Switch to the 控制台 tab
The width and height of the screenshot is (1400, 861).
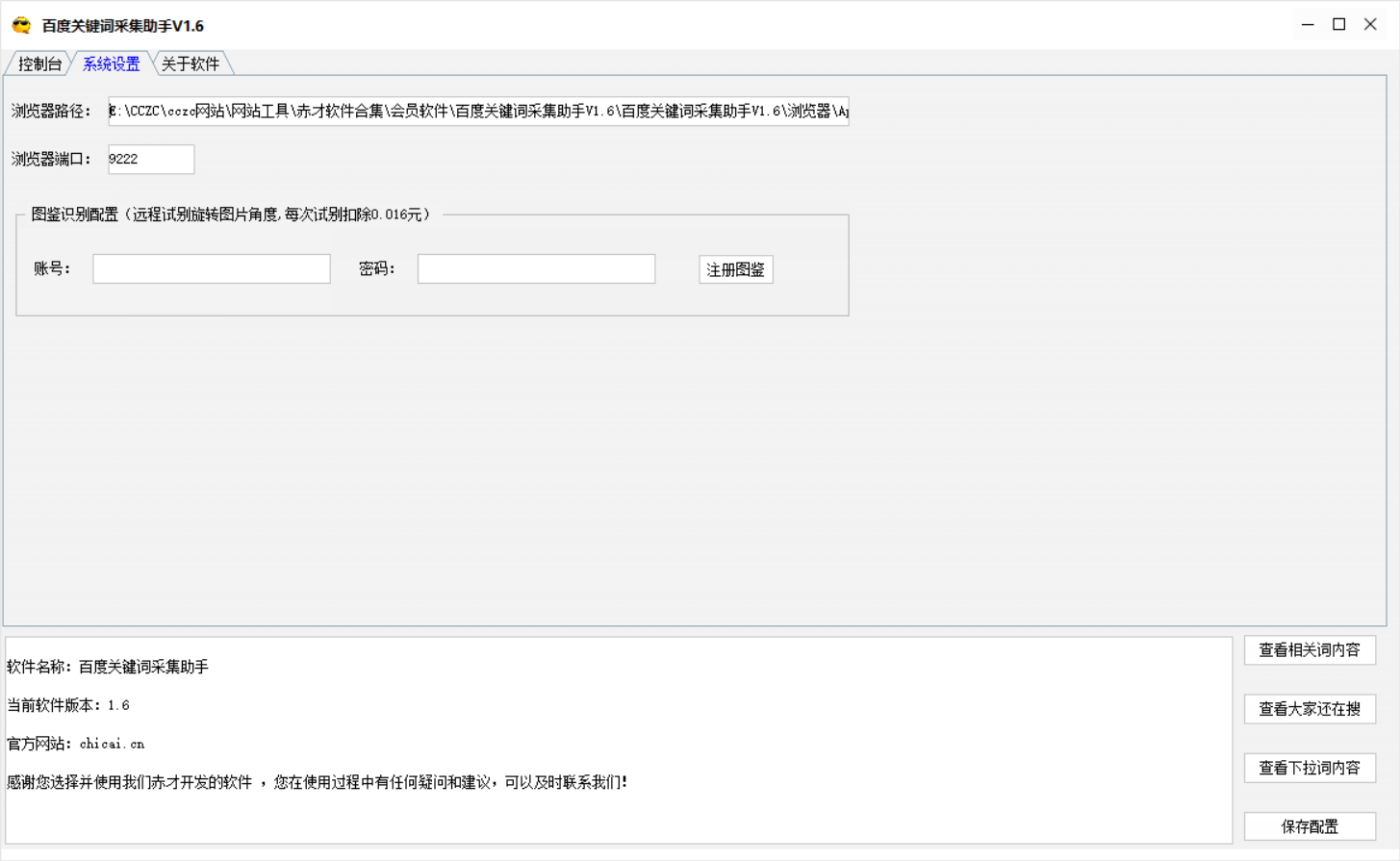pyautogui.click(x=39, y=63)
